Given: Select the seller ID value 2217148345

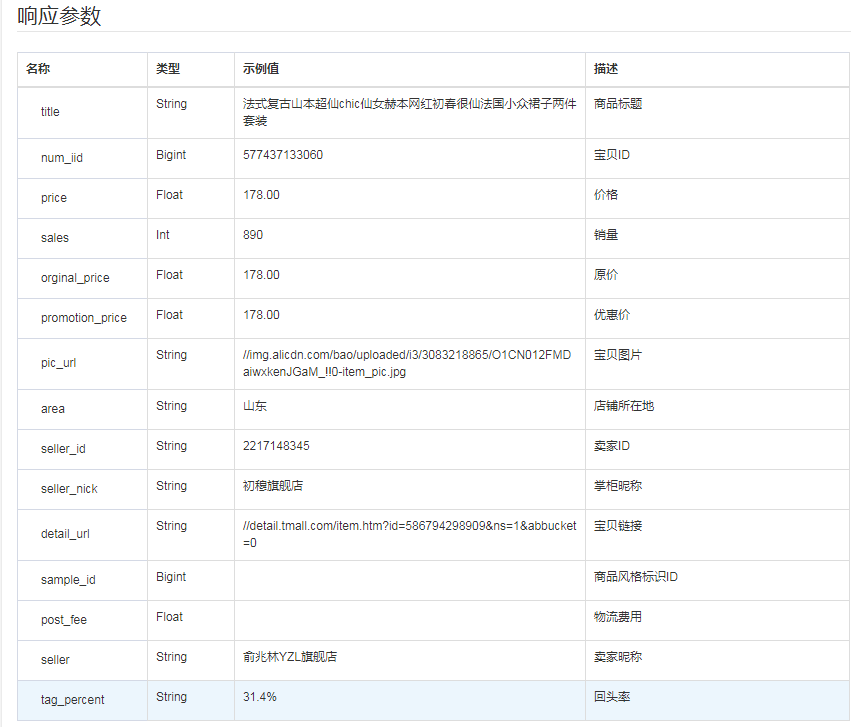Looking at the screenshot, I should [276, 446].
